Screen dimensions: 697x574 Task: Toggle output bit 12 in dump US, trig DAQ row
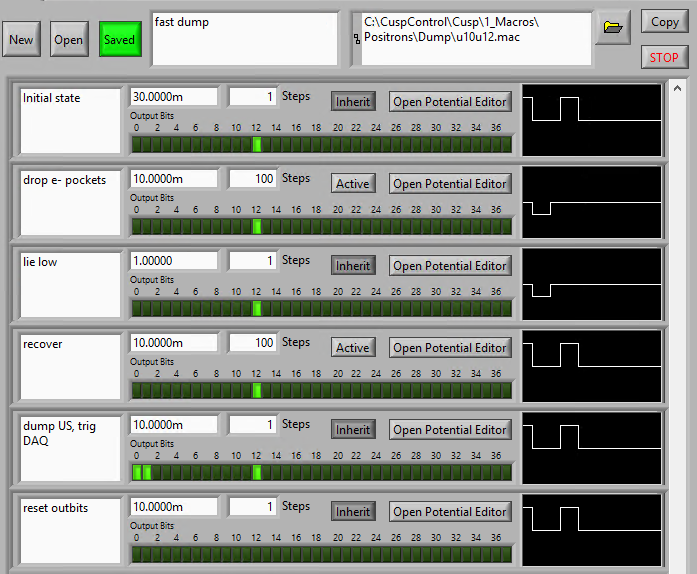256,473
